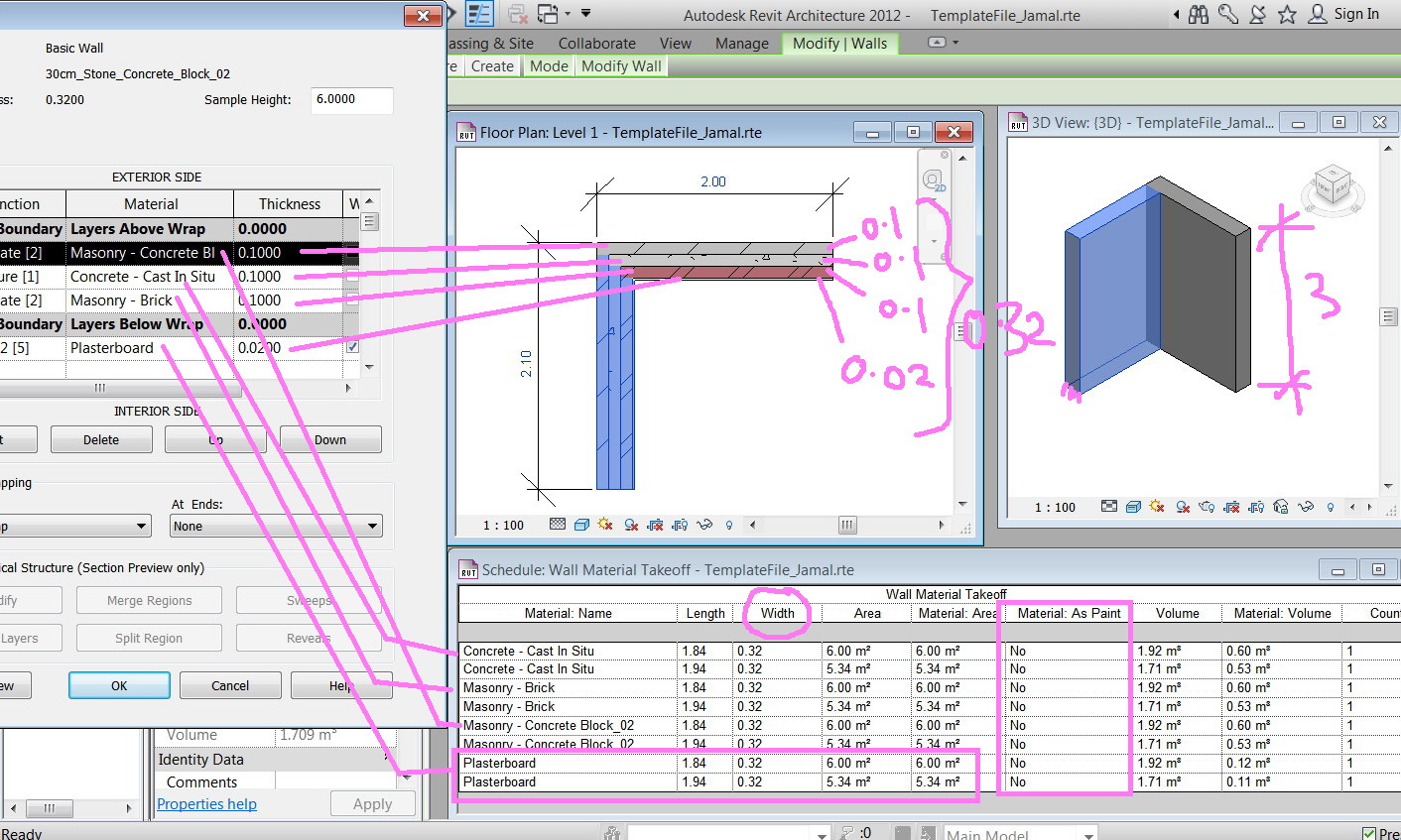This screenshot has height=840, width=1401.
Task: Open the Collaborate ribbon tab
Action: [x=596, y=43]
